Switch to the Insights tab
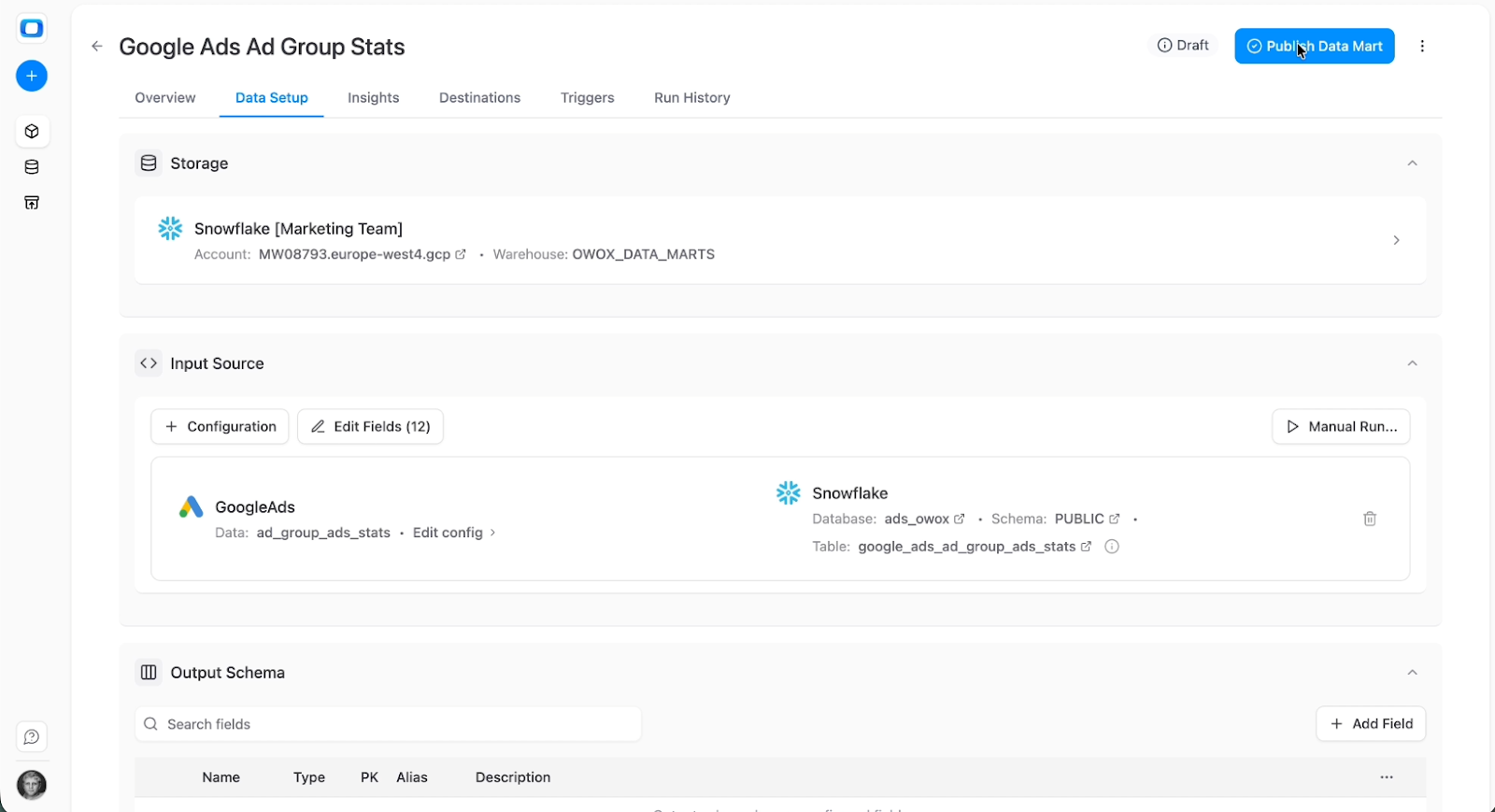The image size is (1495, 812). 374,98
